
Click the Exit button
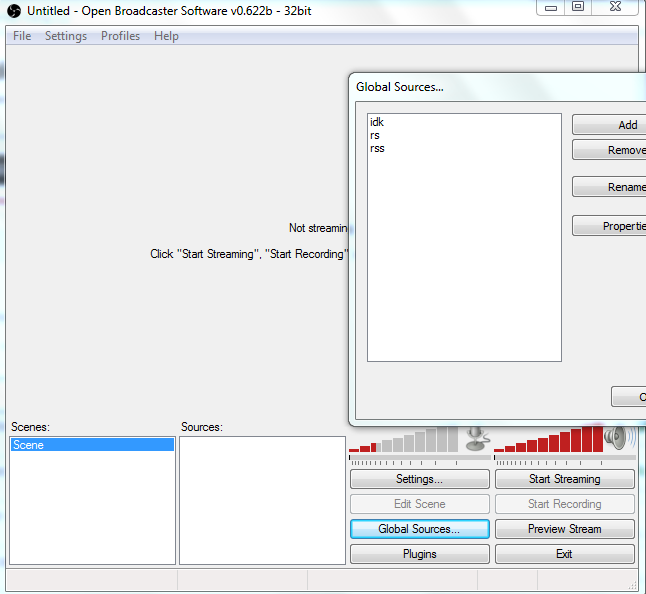click(564, 554)
